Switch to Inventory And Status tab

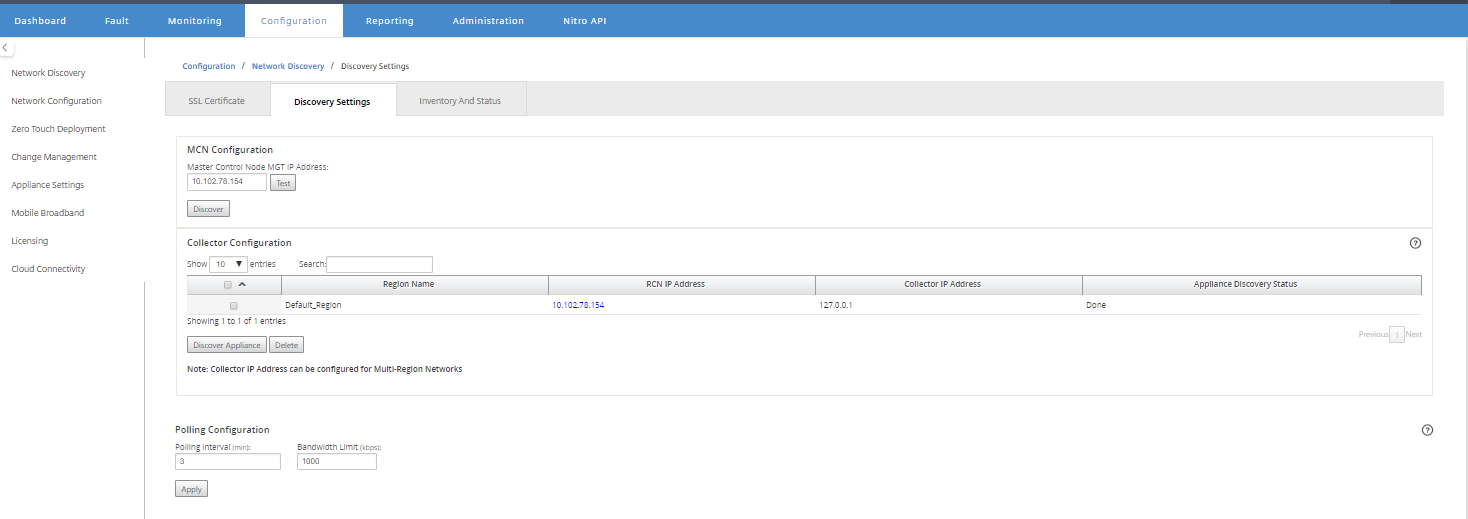[x=460, y=101]
